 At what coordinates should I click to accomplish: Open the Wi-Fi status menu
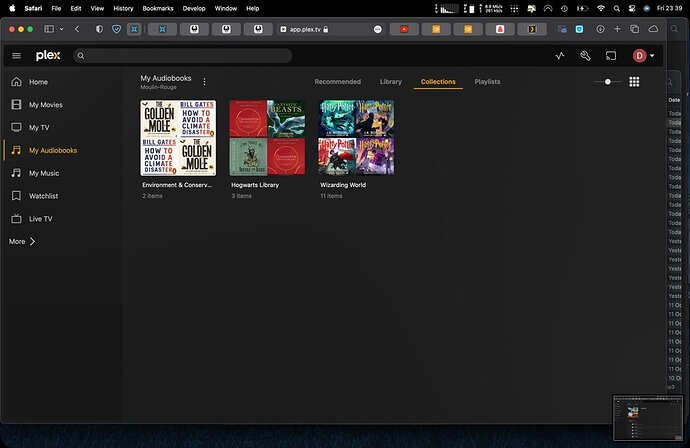coord(601,8)
